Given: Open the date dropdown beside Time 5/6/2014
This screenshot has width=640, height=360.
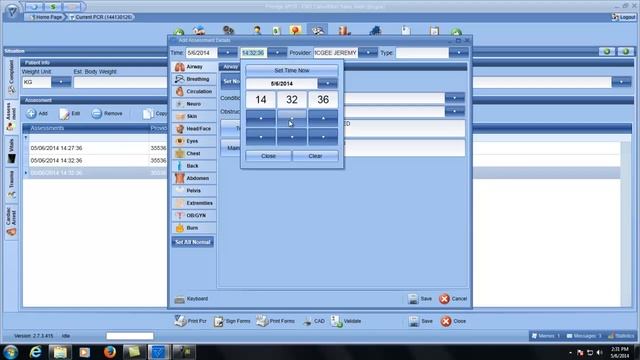Looking at the screenshot, I should tap(227, 53).
